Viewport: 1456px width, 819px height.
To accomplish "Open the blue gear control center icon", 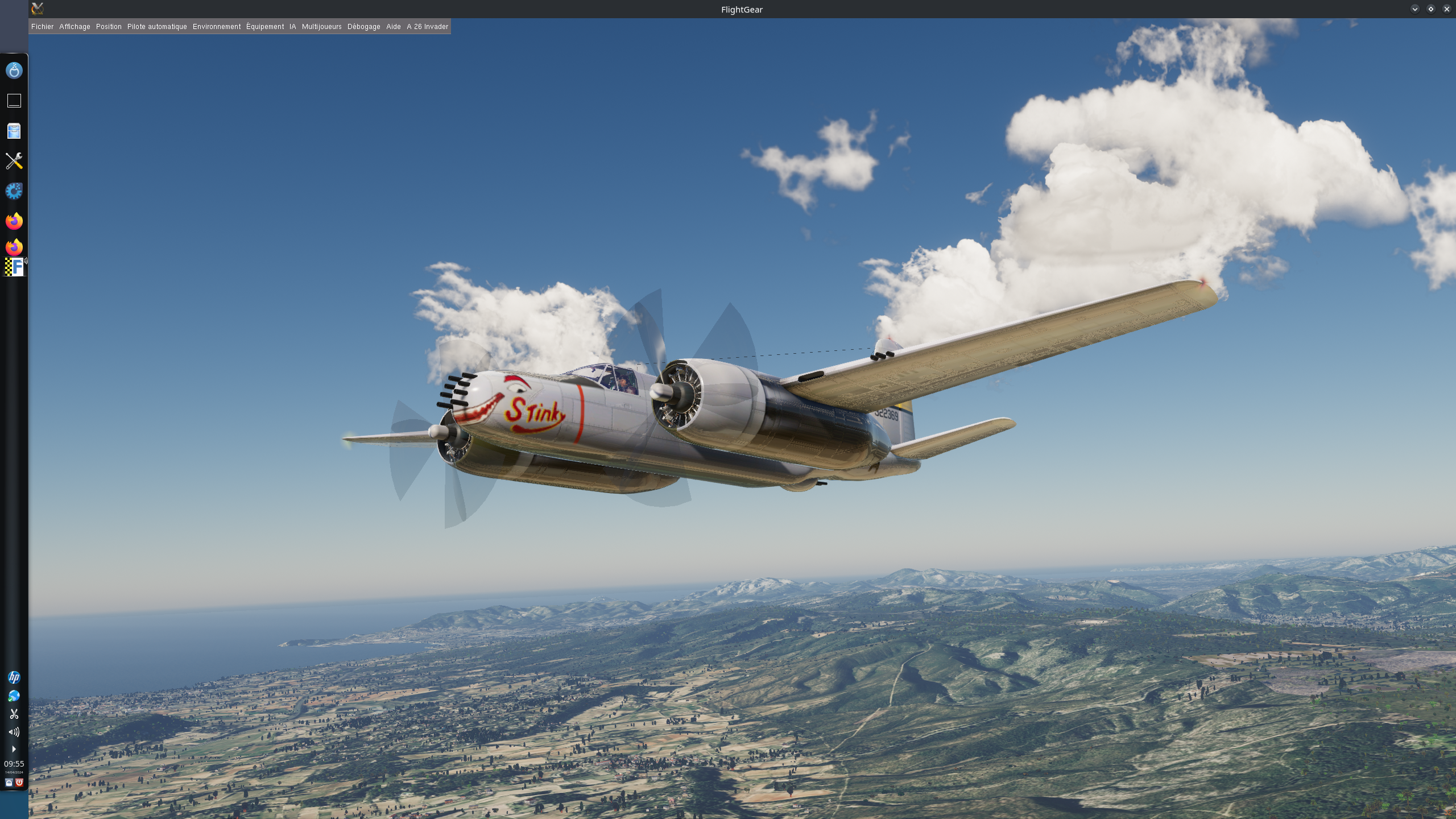I will pyautogui.click(x=14, y=191).
